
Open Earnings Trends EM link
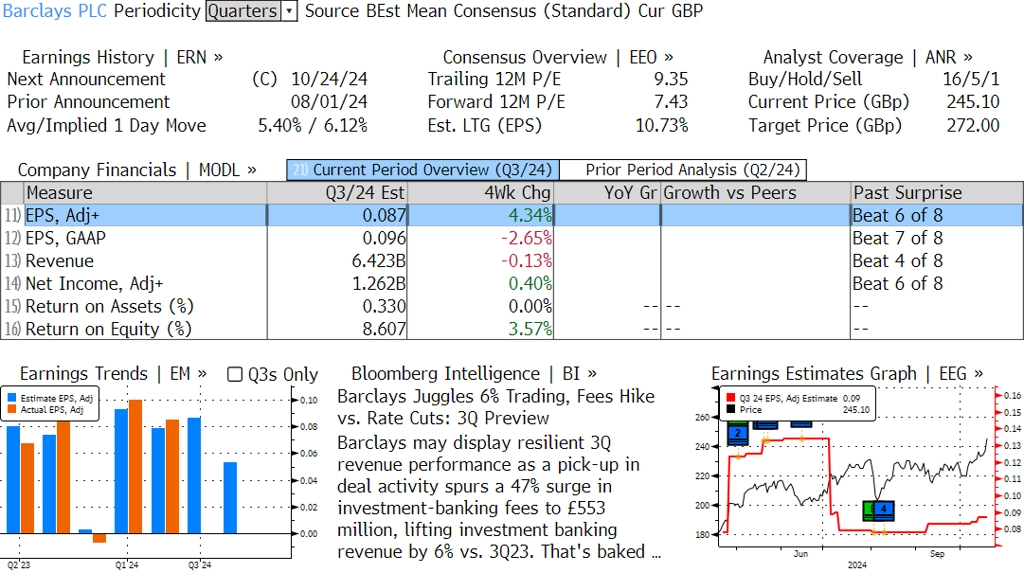point(113,374)
